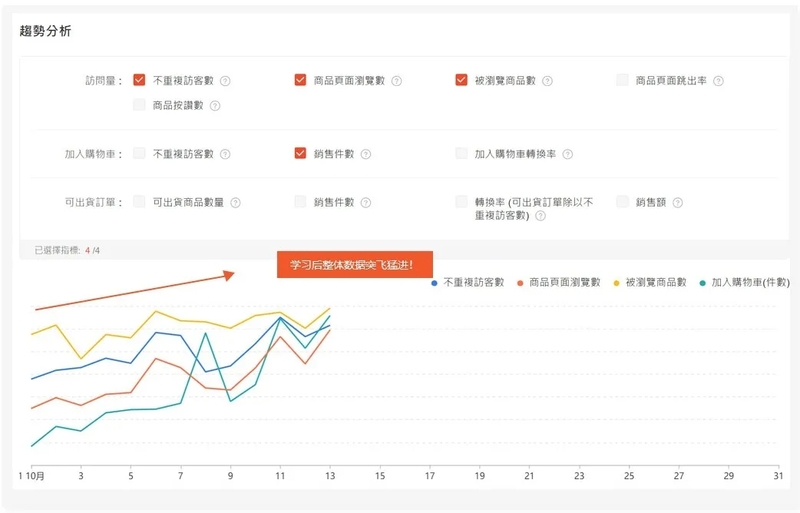Click the 13 date label on x-axis

(330, 476)
